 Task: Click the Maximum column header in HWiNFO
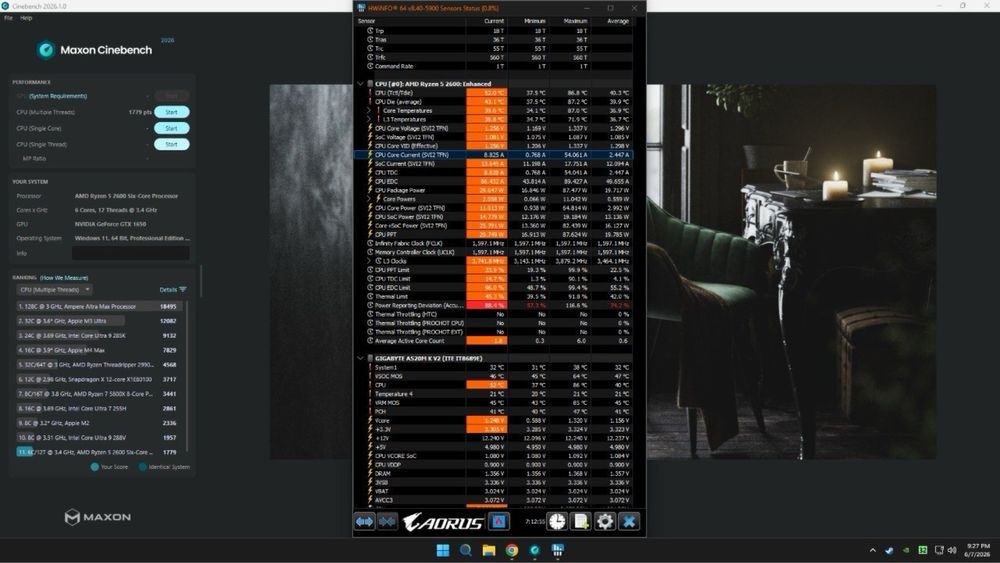(575, 21)
